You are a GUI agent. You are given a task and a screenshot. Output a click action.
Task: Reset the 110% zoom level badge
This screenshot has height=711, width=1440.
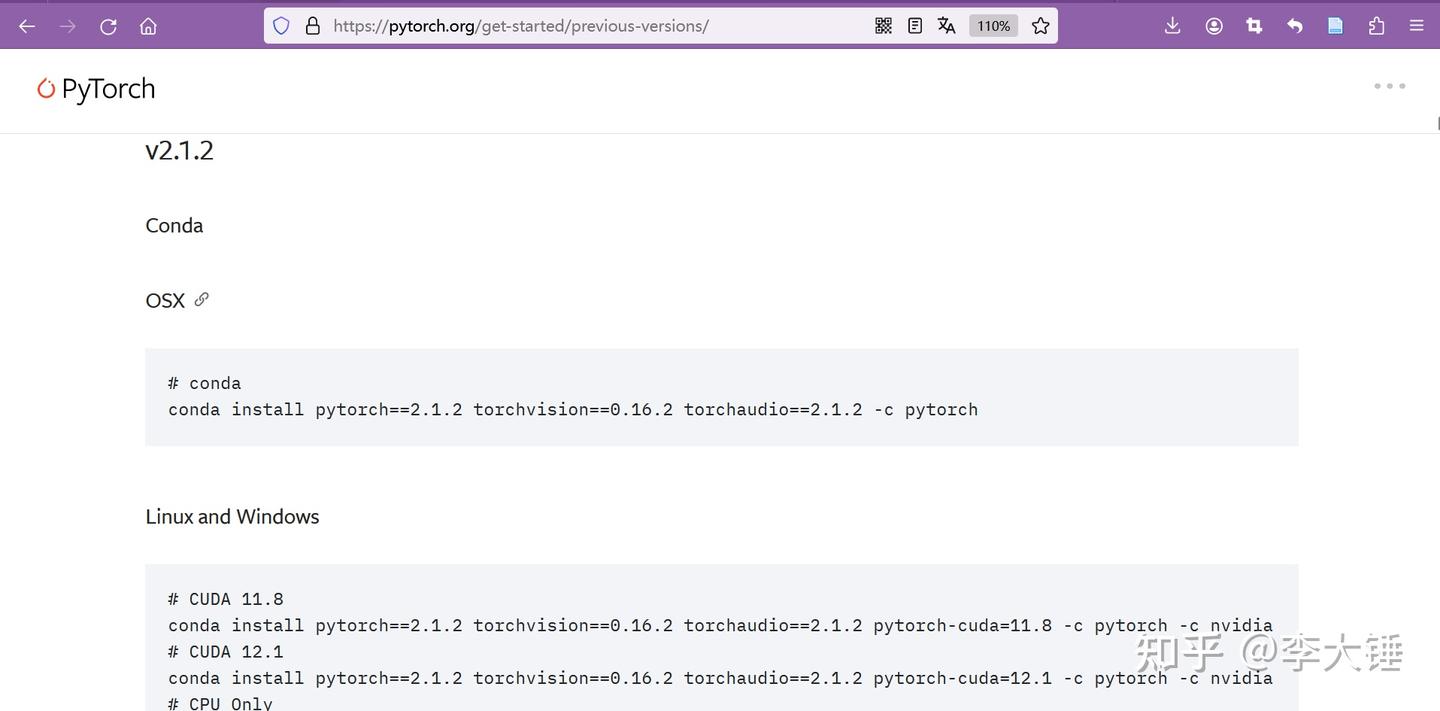[993, 26]
